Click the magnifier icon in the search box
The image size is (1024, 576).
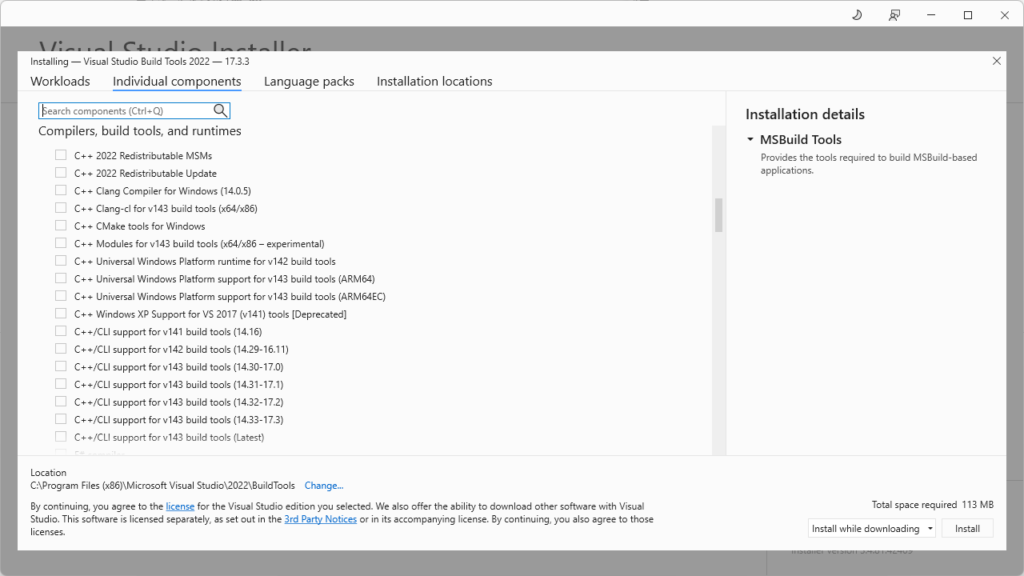(220, 110)
